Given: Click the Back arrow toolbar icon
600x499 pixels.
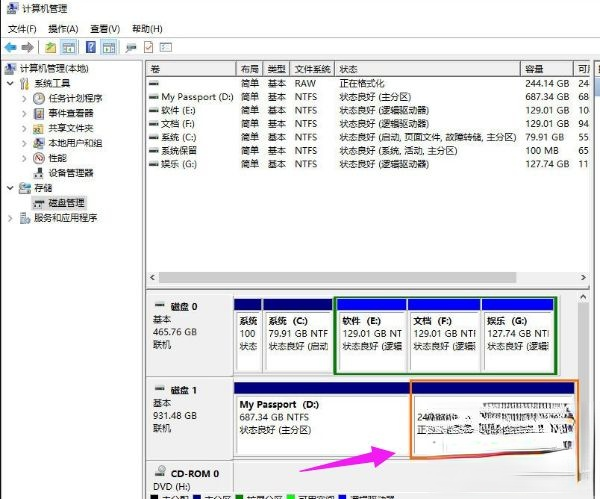Looking at the screenshot, I should point(10,47).
